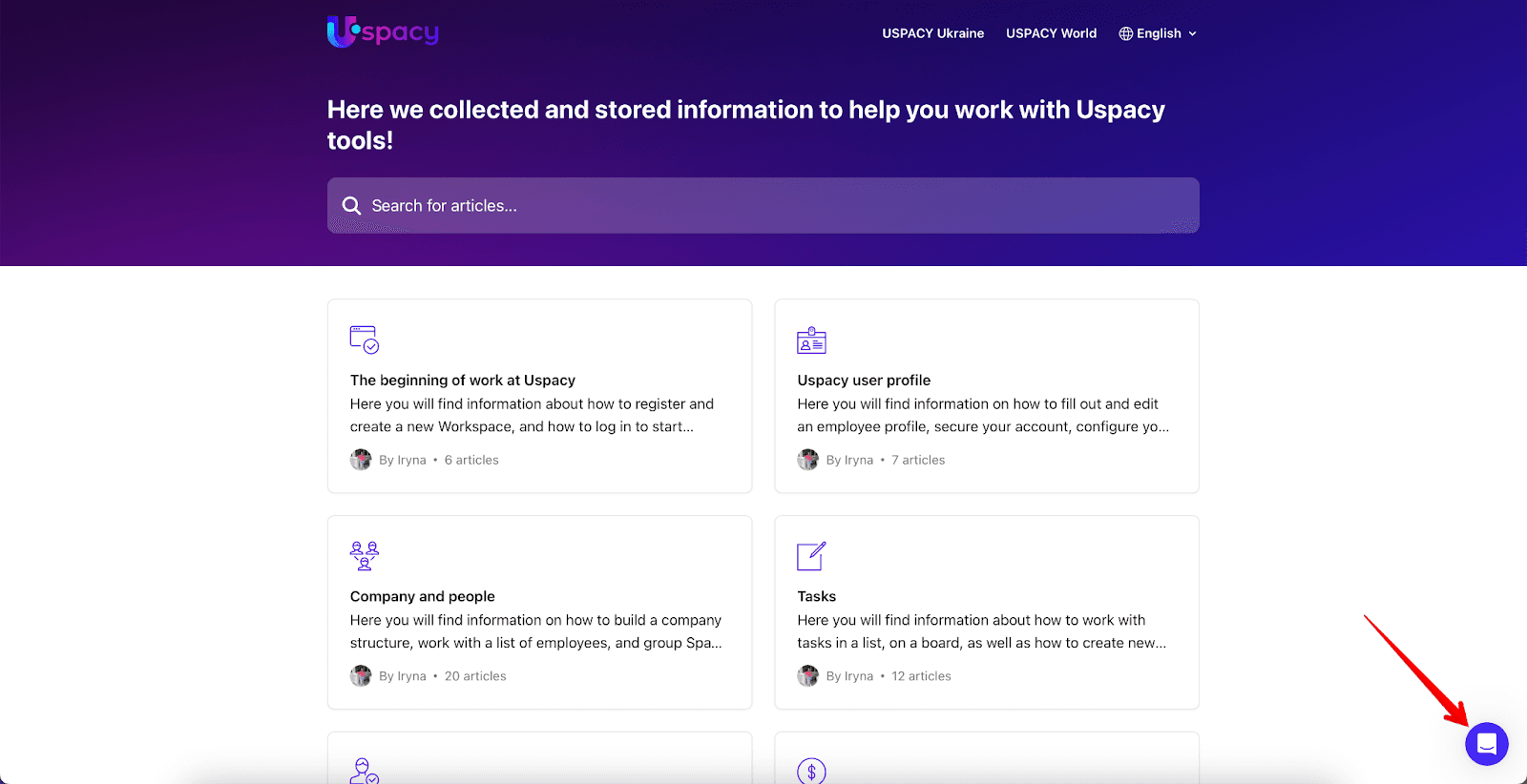Click the dollar coin icon card
The height and width of the screenshot is (784, 1527).
(811, 771)
